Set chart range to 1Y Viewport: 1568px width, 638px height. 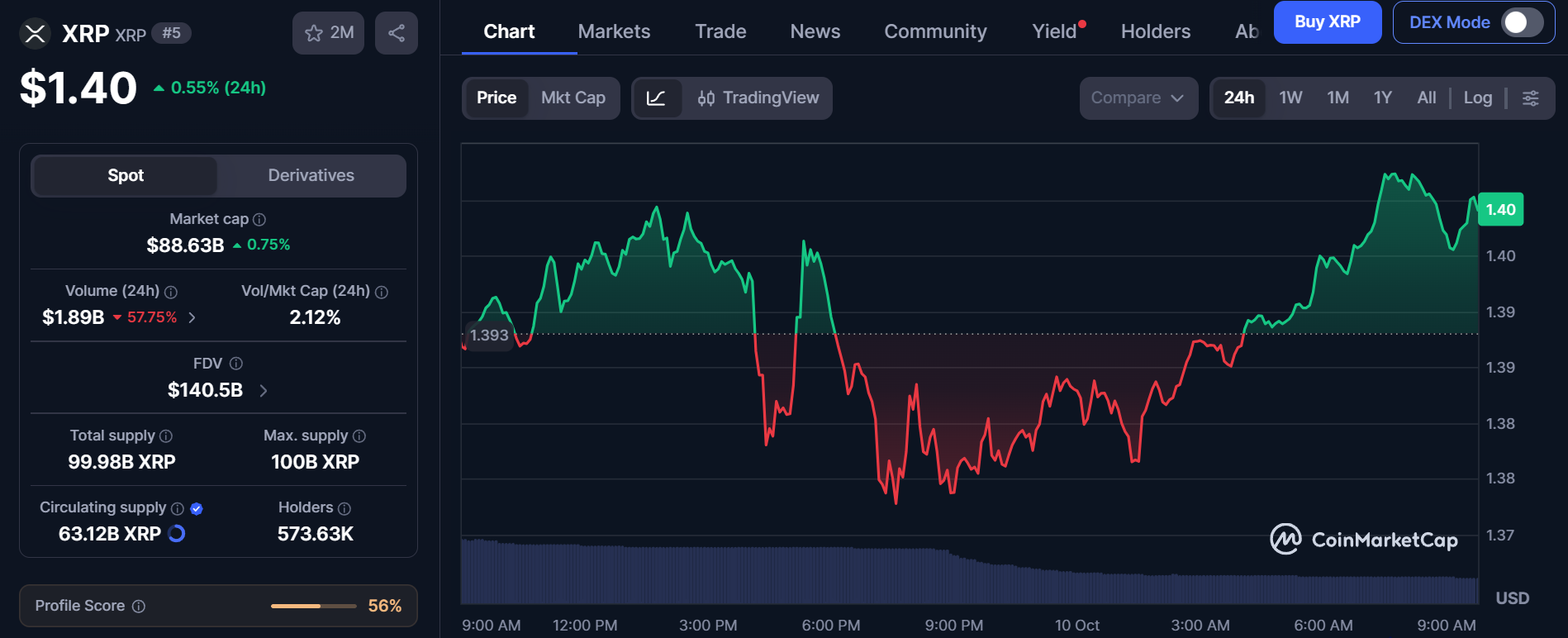pyautogui.click(x=1383, y=98)
